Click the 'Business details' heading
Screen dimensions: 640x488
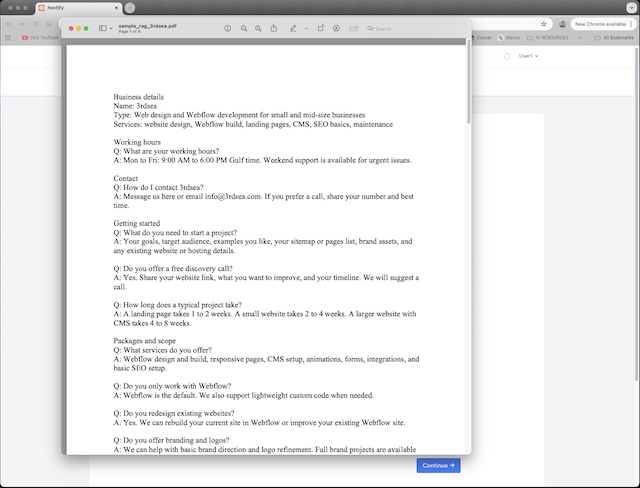[x=138, y=97]
